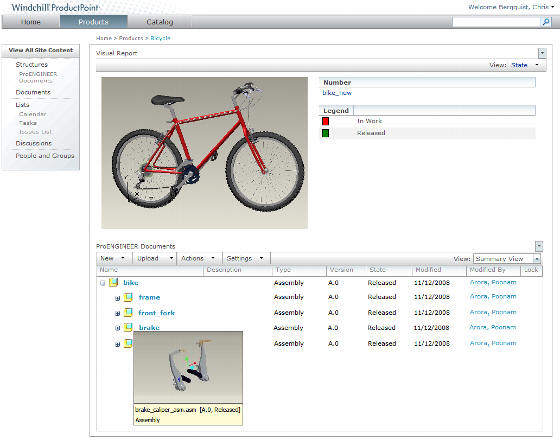Click the green Released swatch

click(325, 133)
